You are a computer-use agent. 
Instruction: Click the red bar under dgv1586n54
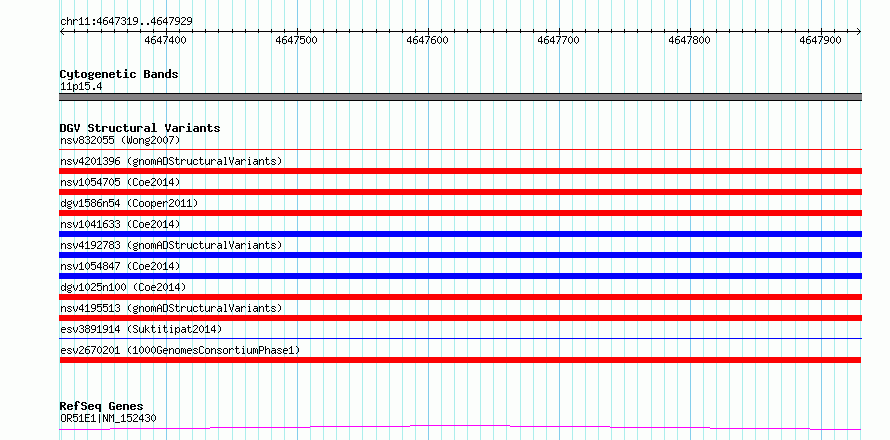460,213
